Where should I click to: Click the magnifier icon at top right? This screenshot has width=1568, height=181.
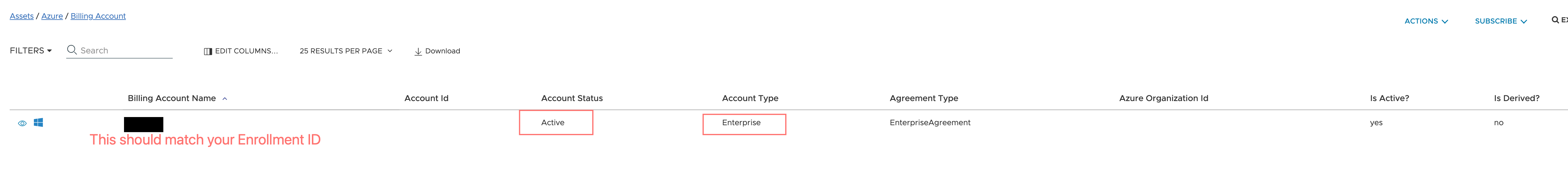tap(1555, 20)
